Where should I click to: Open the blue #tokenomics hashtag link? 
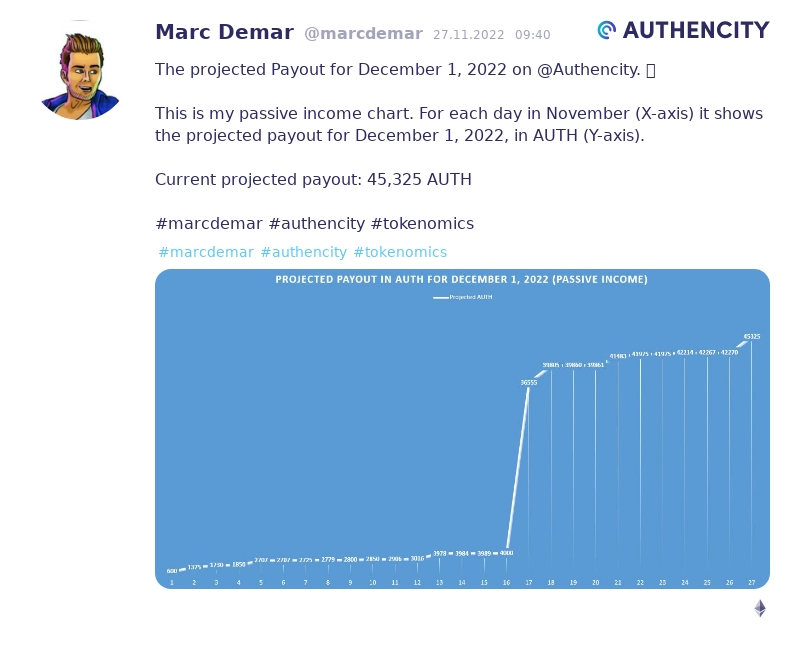tap(400, 252)
